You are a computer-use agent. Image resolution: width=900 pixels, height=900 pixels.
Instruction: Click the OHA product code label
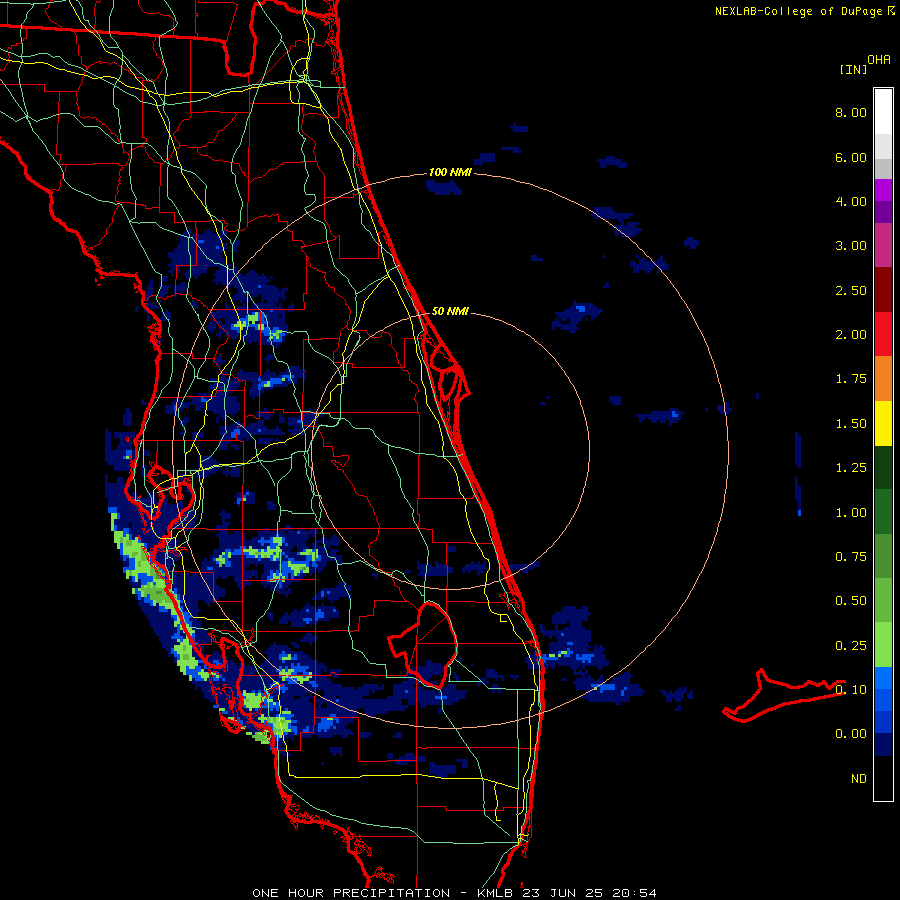click(879, 59)
